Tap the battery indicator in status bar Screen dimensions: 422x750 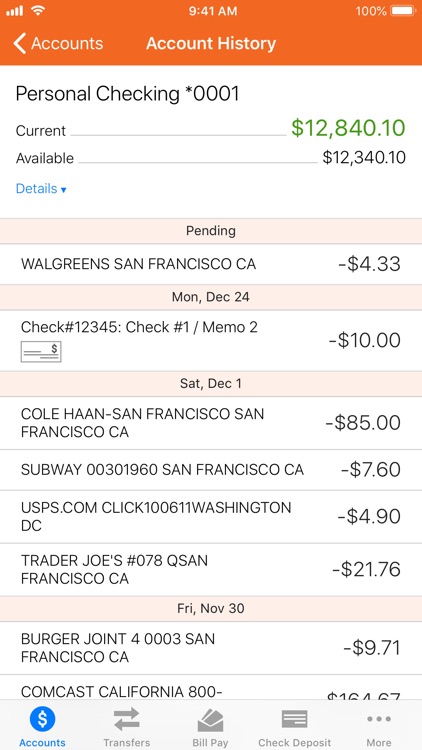point(403,11)
